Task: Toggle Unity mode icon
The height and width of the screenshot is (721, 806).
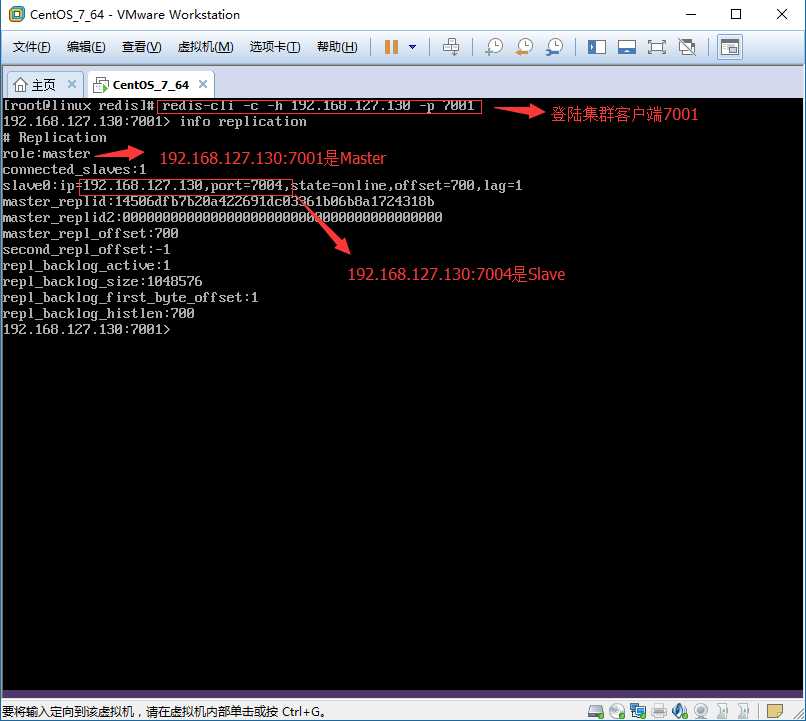Action: tap(687, 47)
